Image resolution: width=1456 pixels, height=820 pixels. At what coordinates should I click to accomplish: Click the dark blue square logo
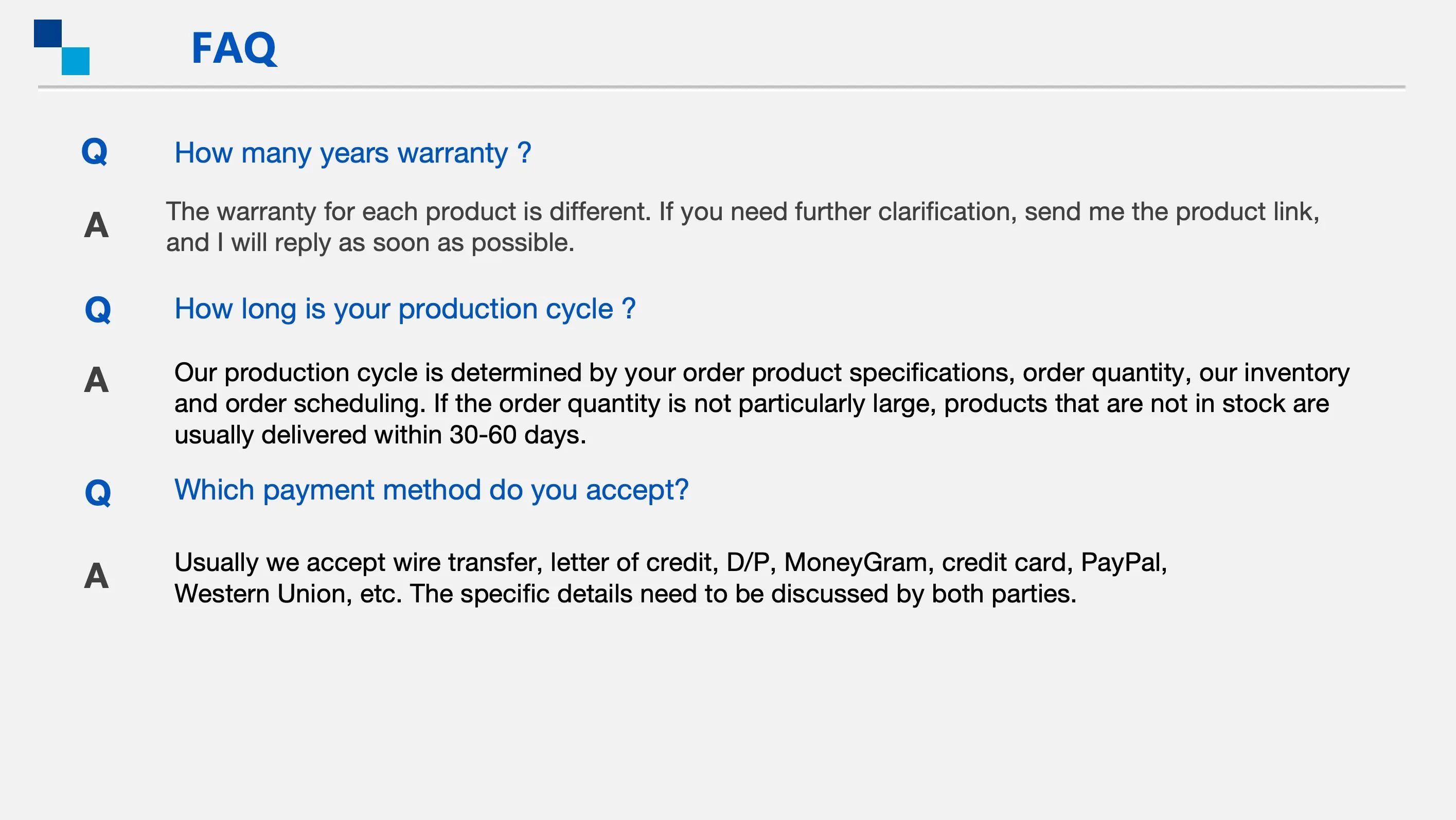click(47, 33)
